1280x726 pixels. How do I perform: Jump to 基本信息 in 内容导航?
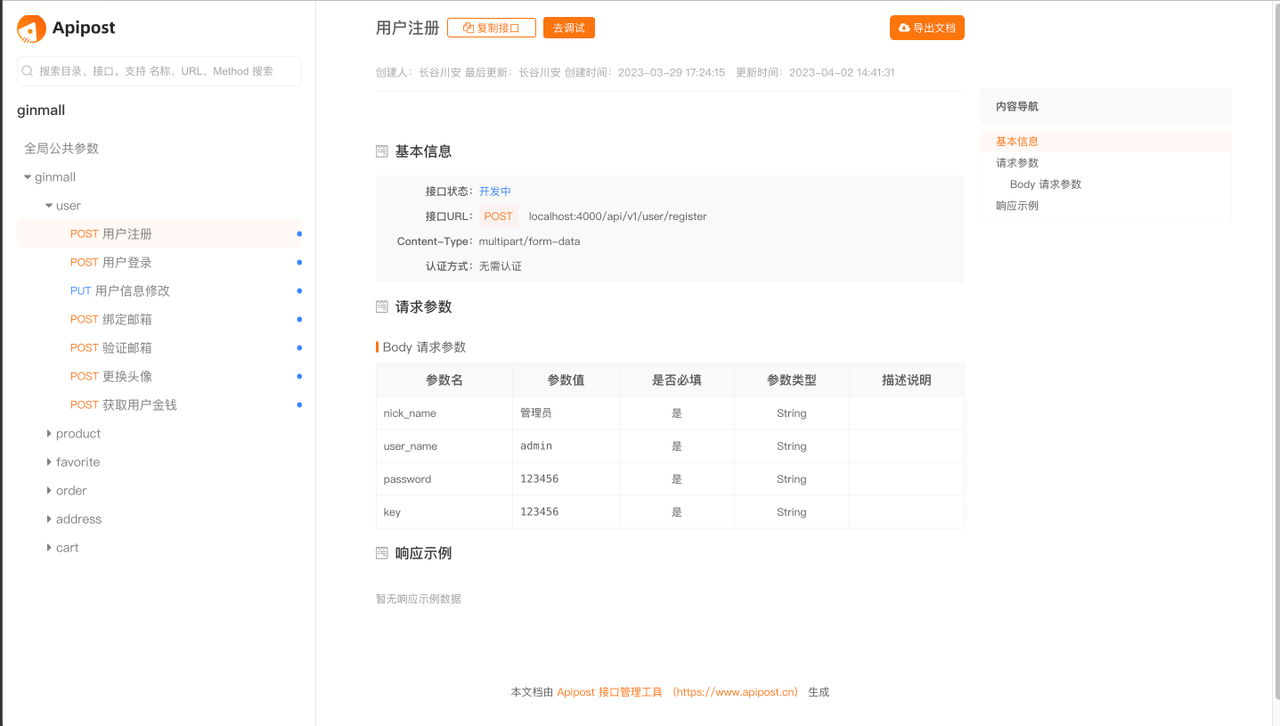pyautogui.click(x=1017, y=142)
